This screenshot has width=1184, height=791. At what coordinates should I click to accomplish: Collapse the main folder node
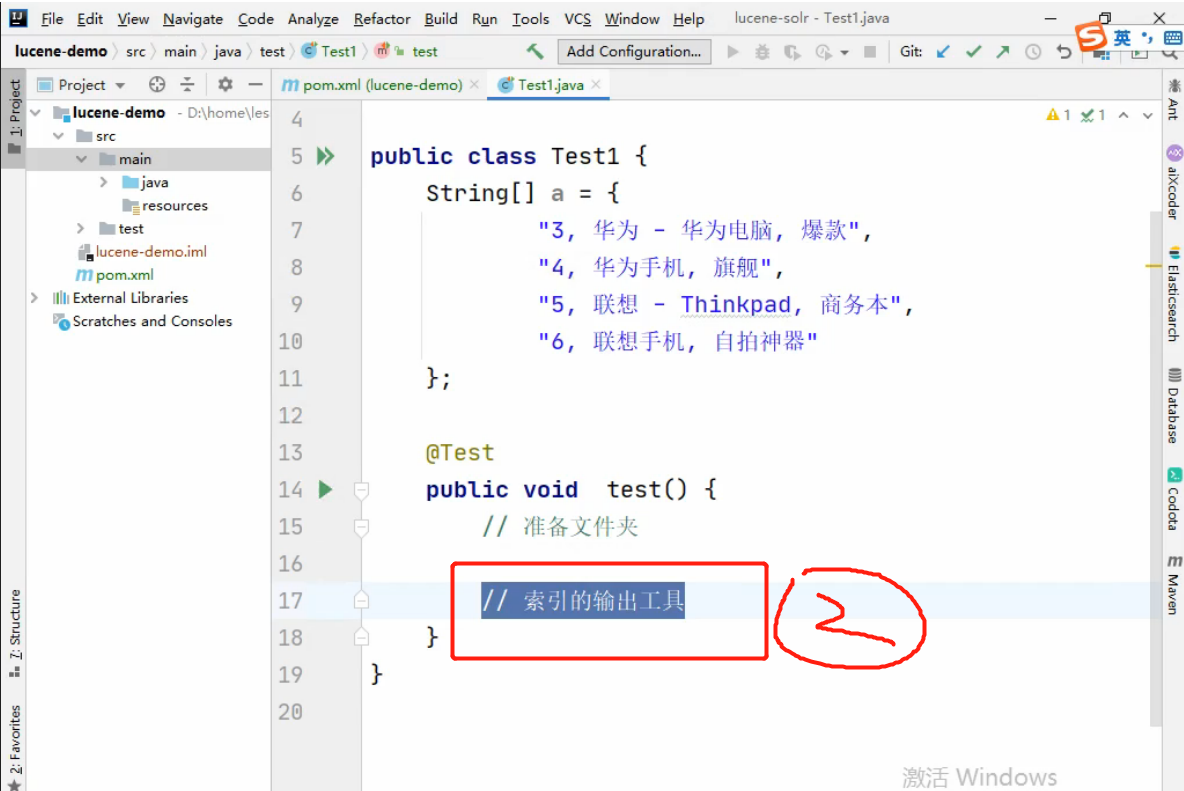coord(82,159)
